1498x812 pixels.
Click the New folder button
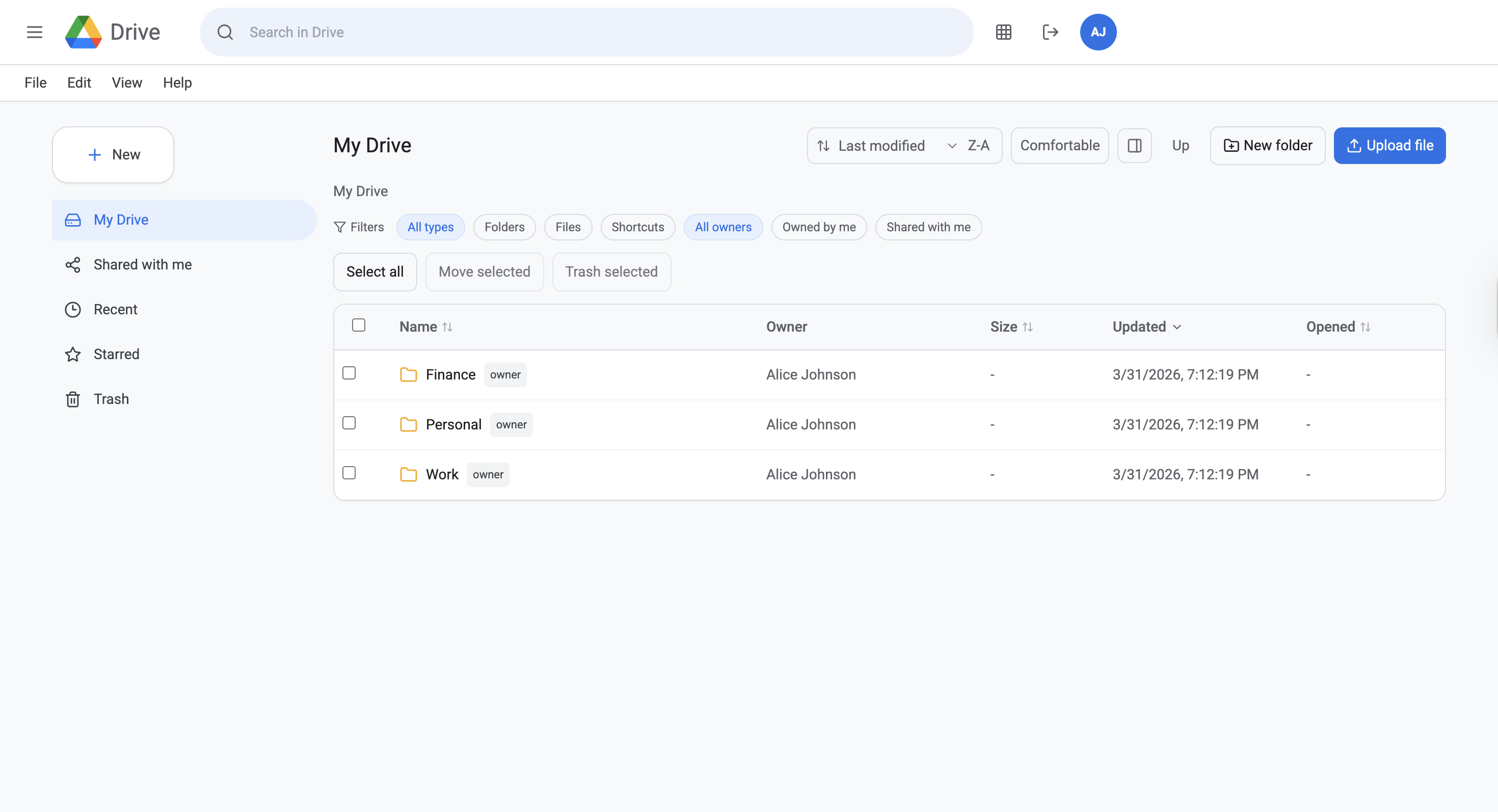point(1267,146)
